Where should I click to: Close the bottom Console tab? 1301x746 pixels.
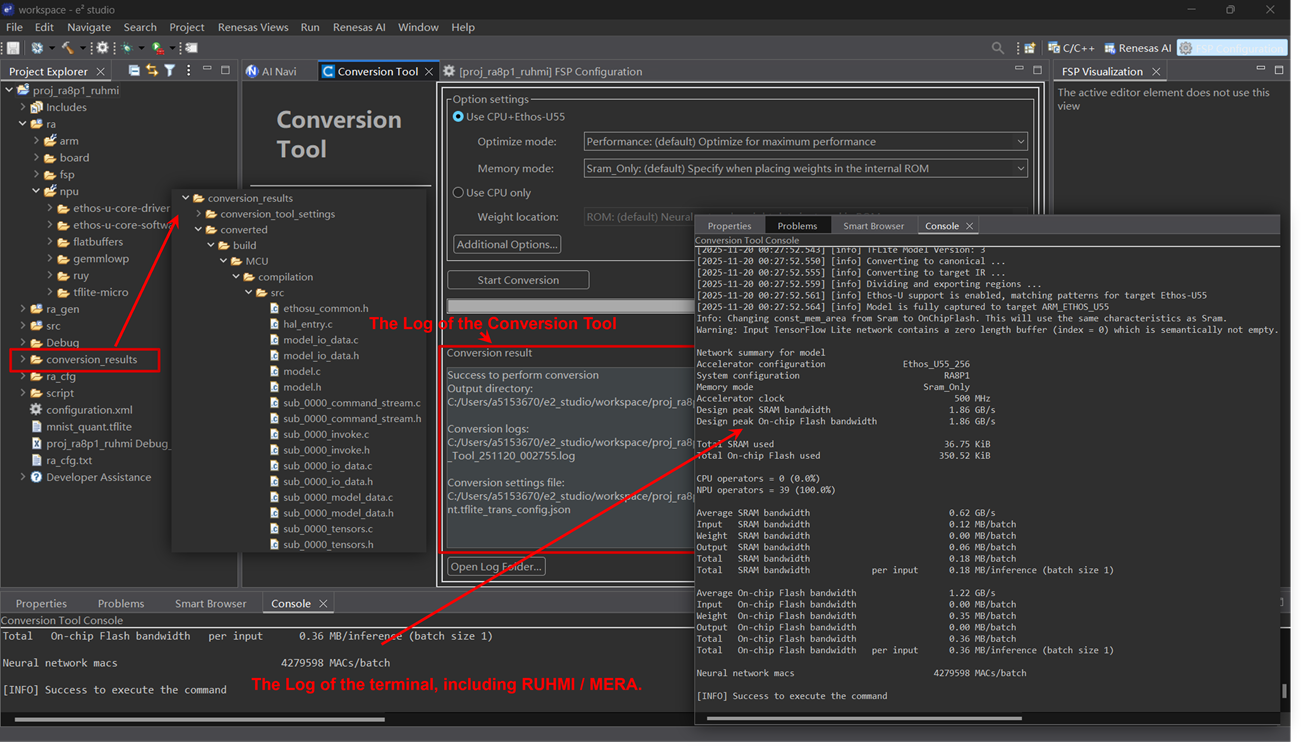323,604
